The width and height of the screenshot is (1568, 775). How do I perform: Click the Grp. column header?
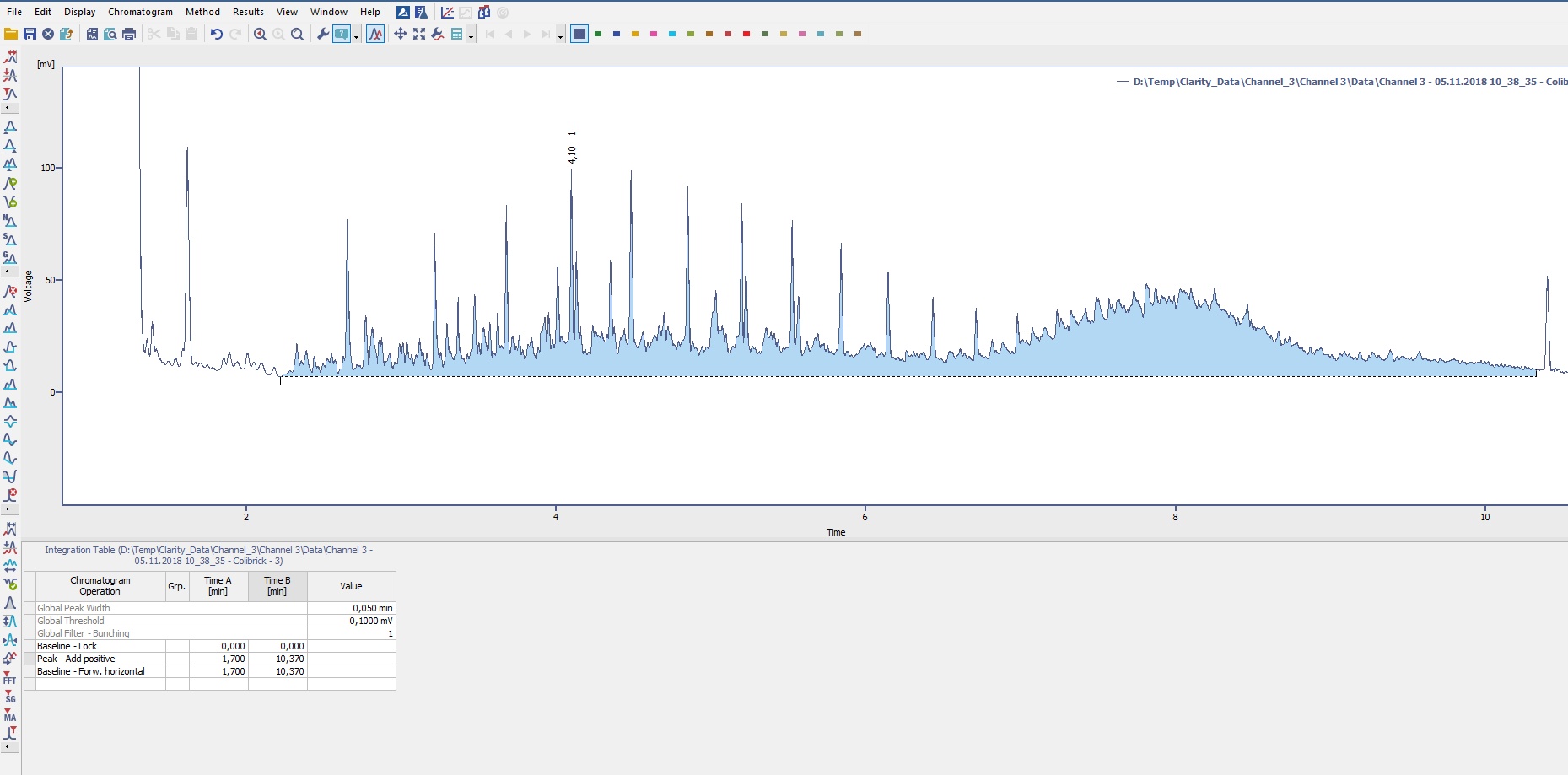[x=177, y=586]
